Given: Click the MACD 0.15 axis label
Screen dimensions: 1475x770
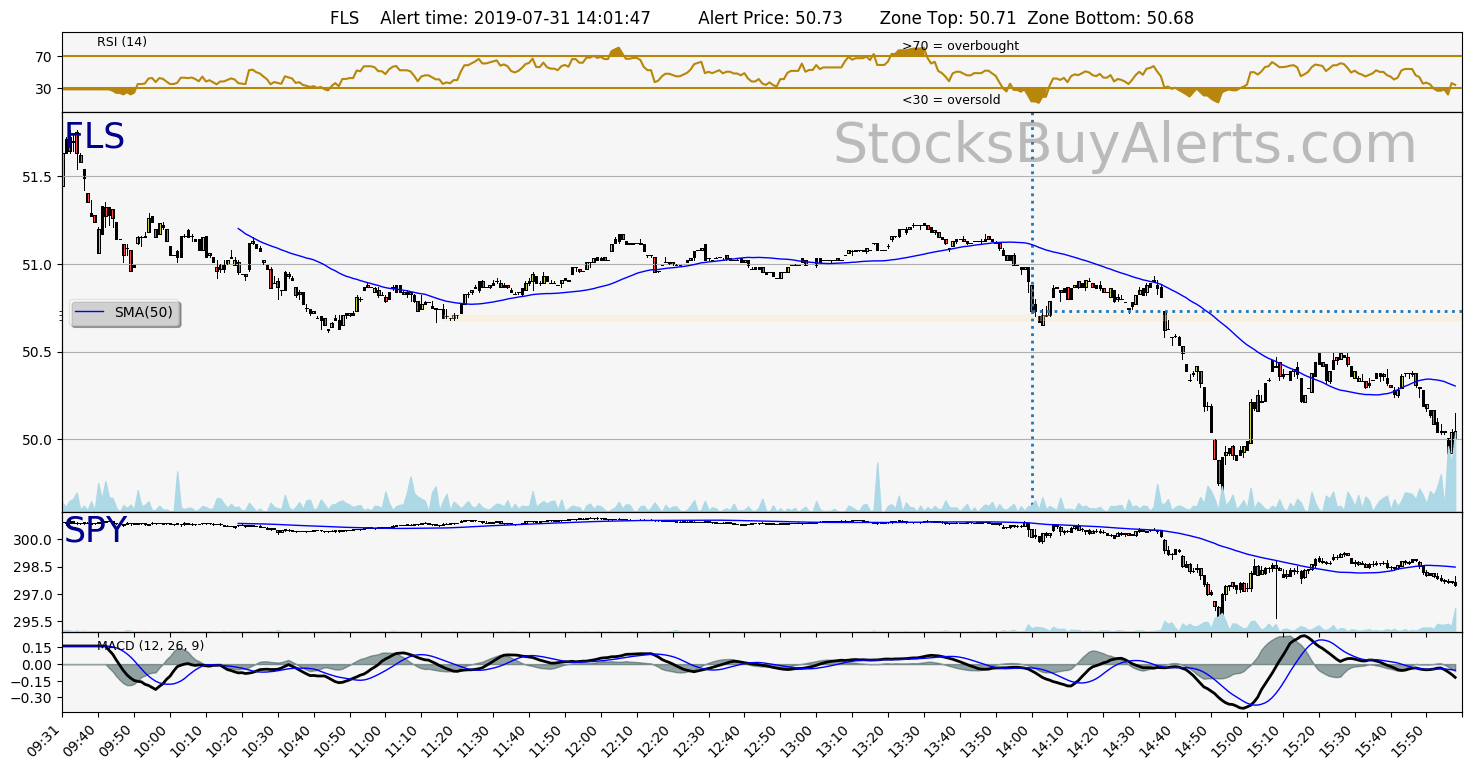Looking at the screenshot, I should coord(37,648).
